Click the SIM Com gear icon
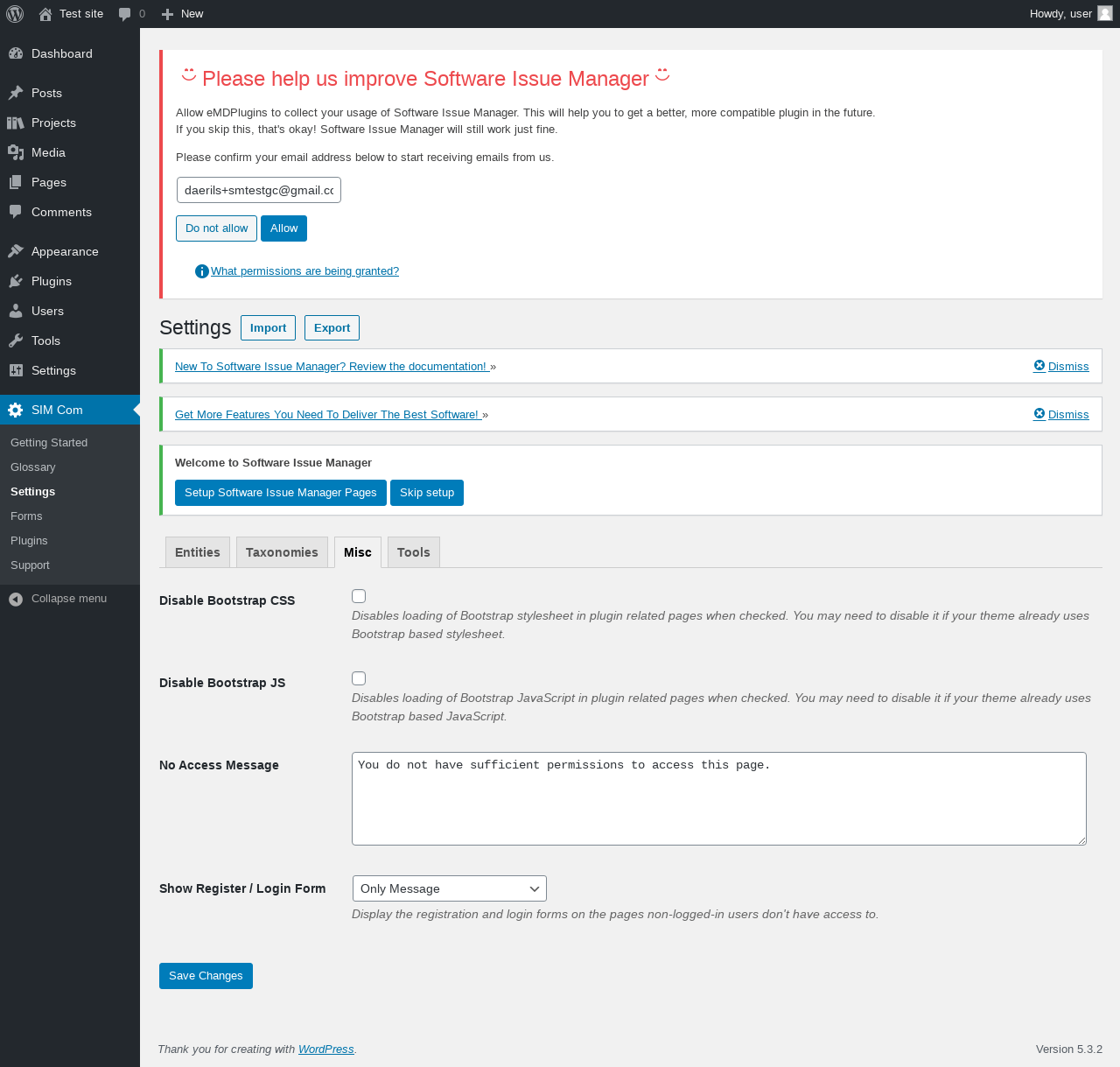The height and width of the screenshot is (1067, 1120). point(16,410)
